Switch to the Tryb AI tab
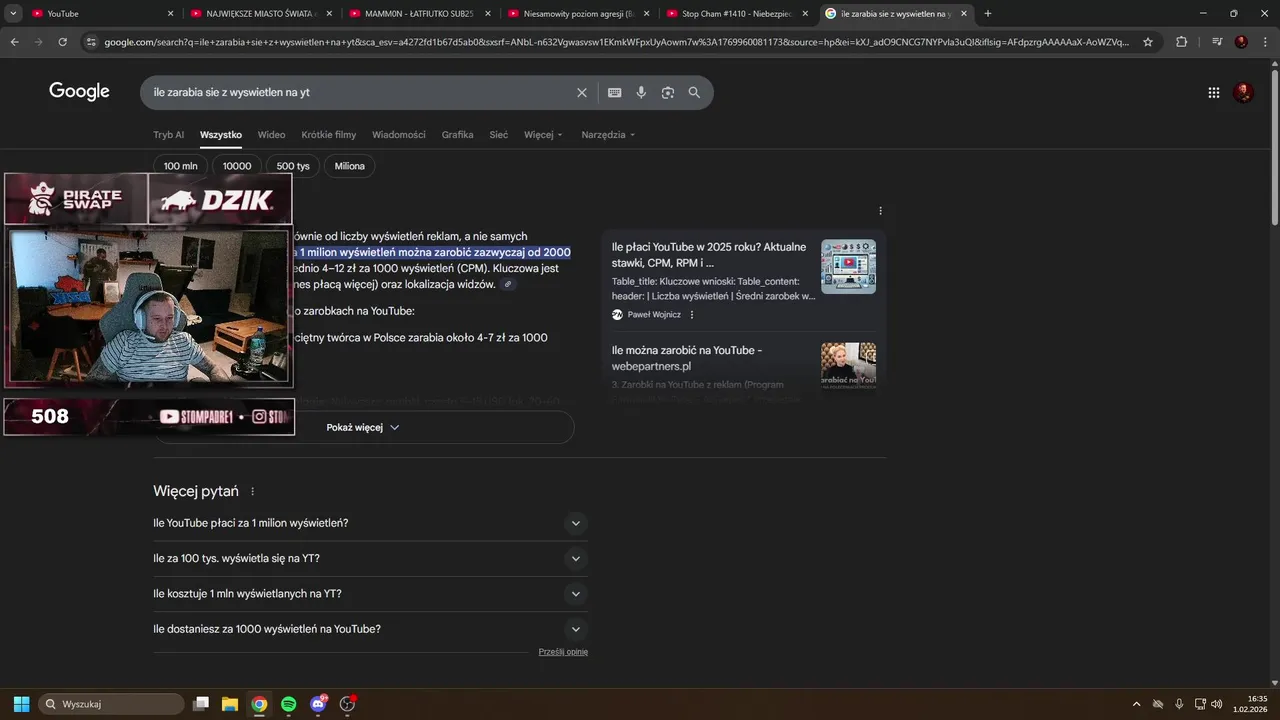 point(168,135)
